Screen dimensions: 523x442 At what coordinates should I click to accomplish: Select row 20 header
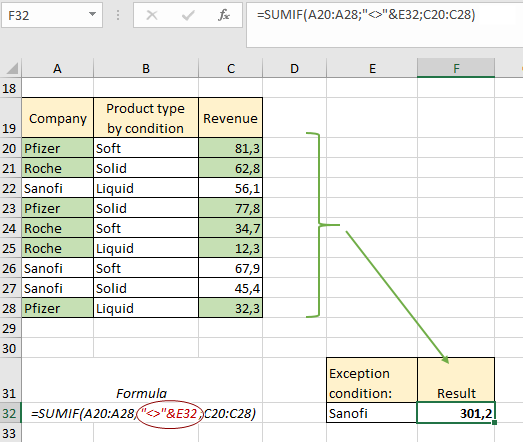(10, 148)
